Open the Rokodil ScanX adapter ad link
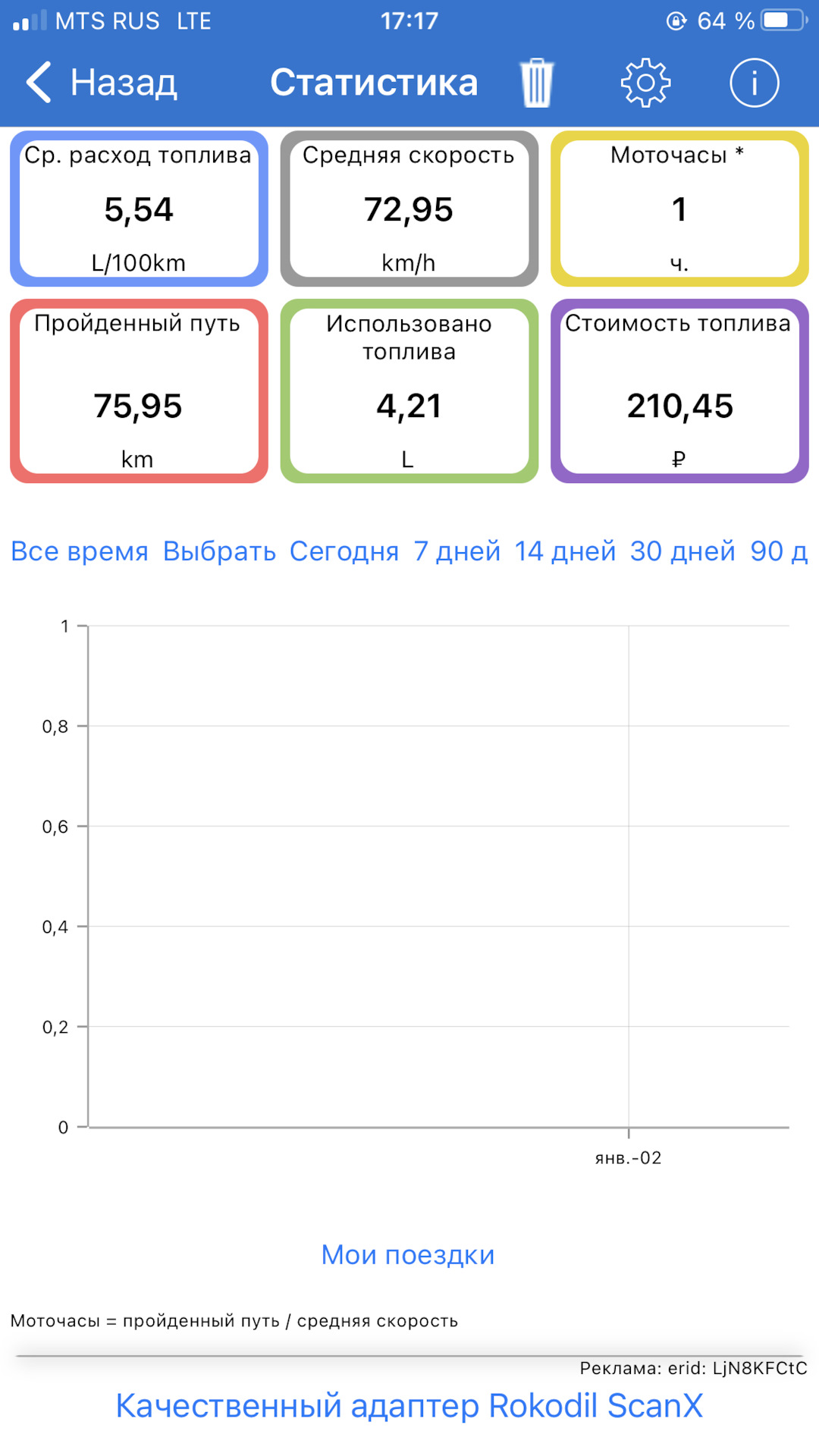The width and height of the screenshot is (819, 1456). tap(409, 1406)
